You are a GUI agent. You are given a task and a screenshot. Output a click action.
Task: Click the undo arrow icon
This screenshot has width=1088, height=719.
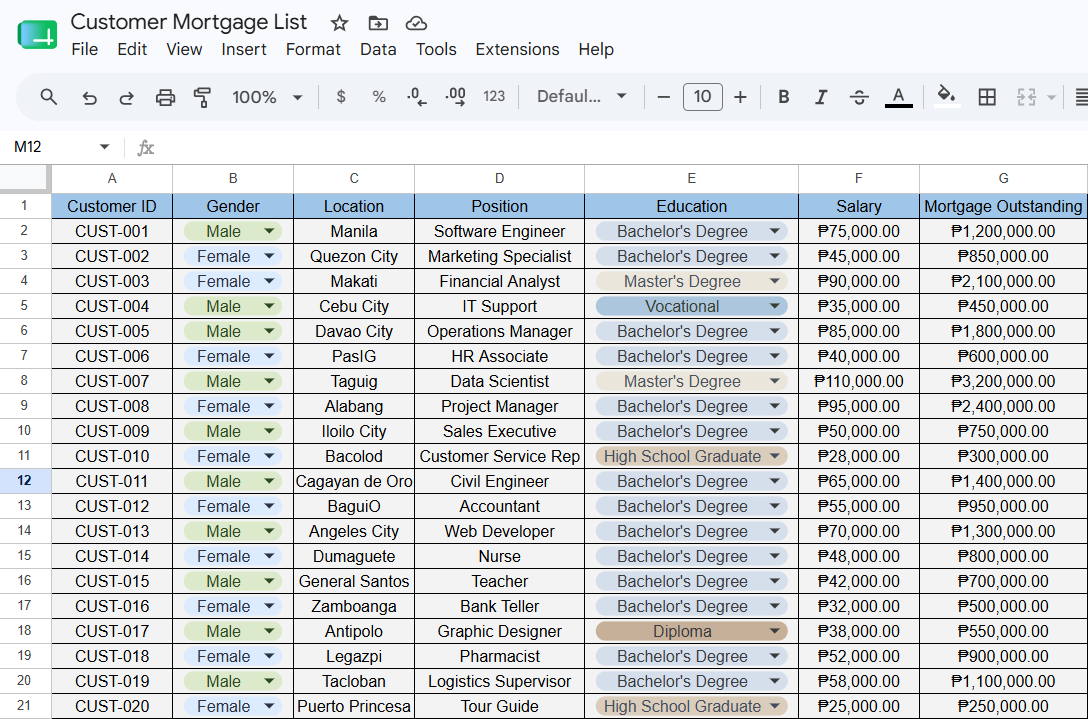tap(89, 97)
